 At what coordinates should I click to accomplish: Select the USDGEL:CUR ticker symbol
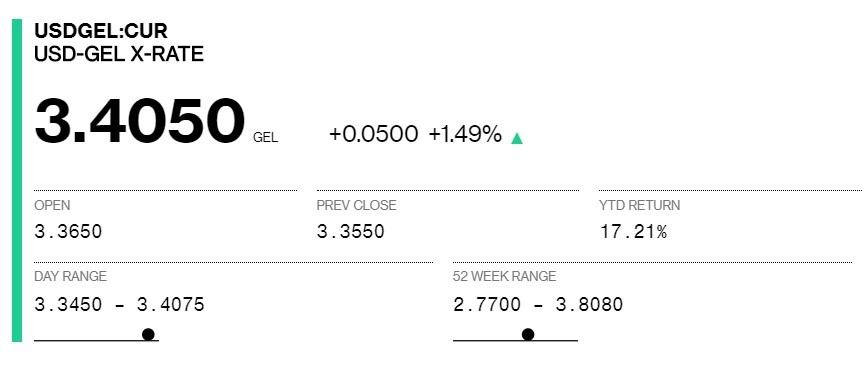(101, 30)
